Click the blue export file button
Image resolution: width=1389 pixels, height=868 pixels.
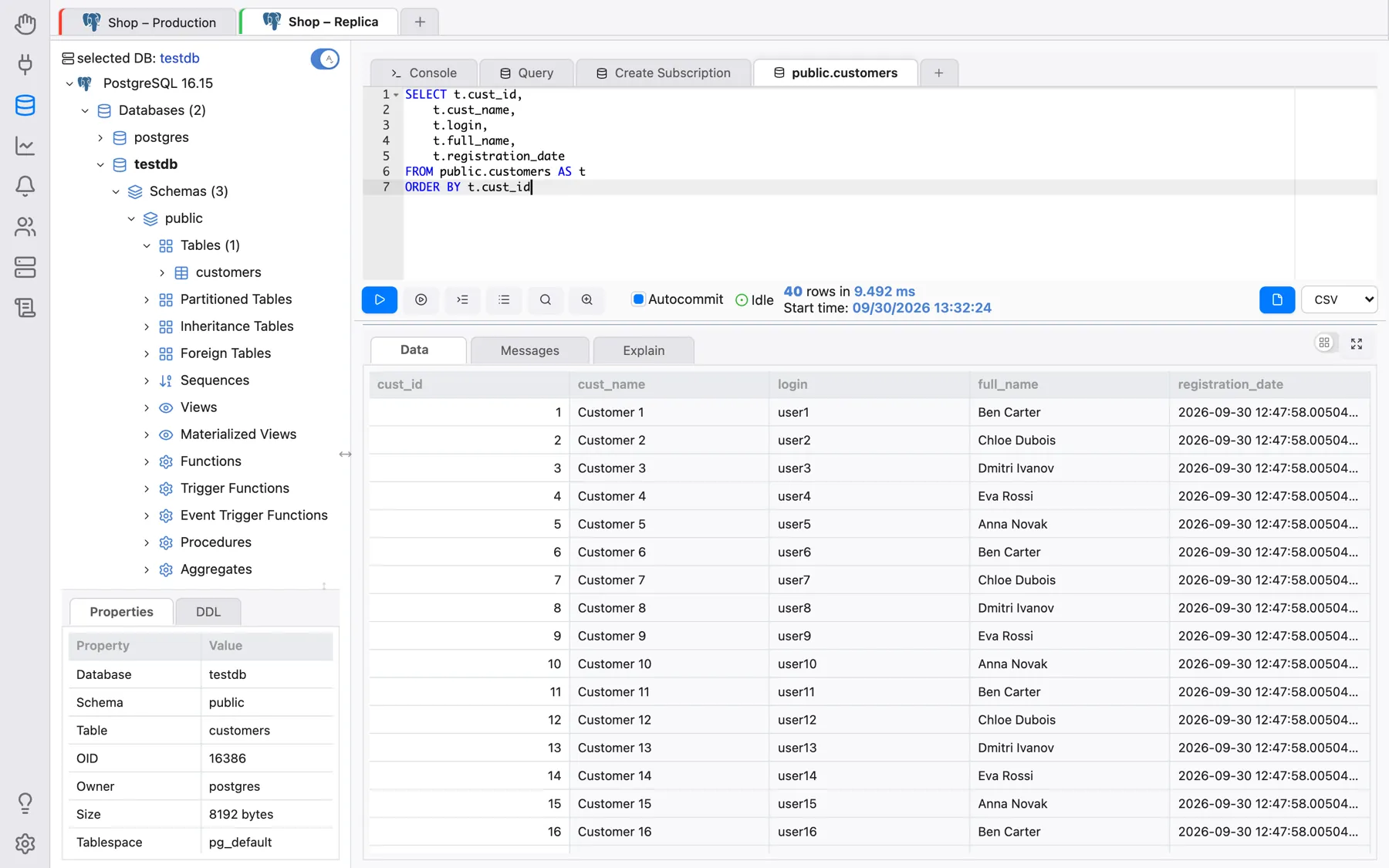click(1277, 299)
